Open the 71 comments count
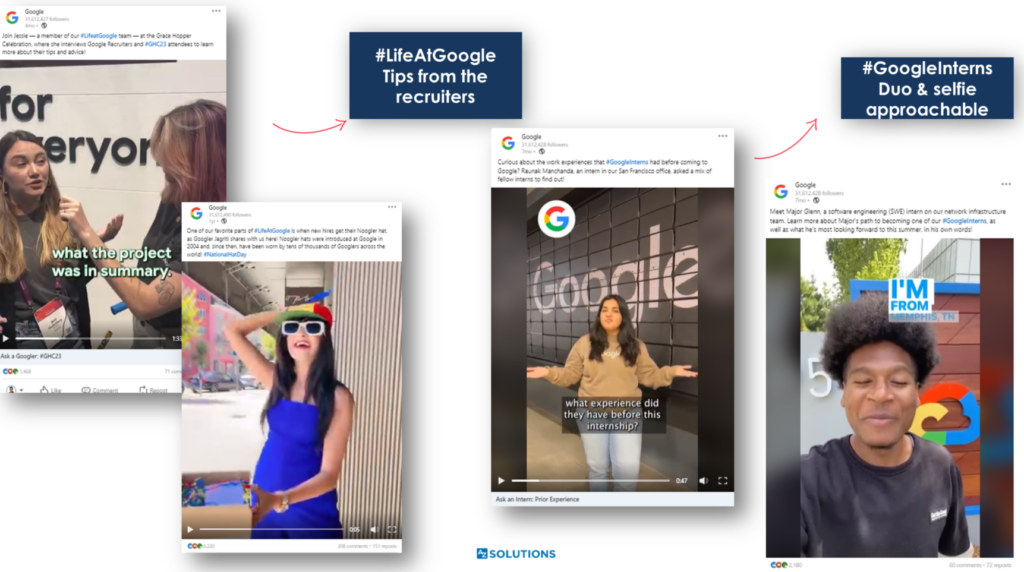Viewport: 1024px width, 572px height. pos(172,371)
